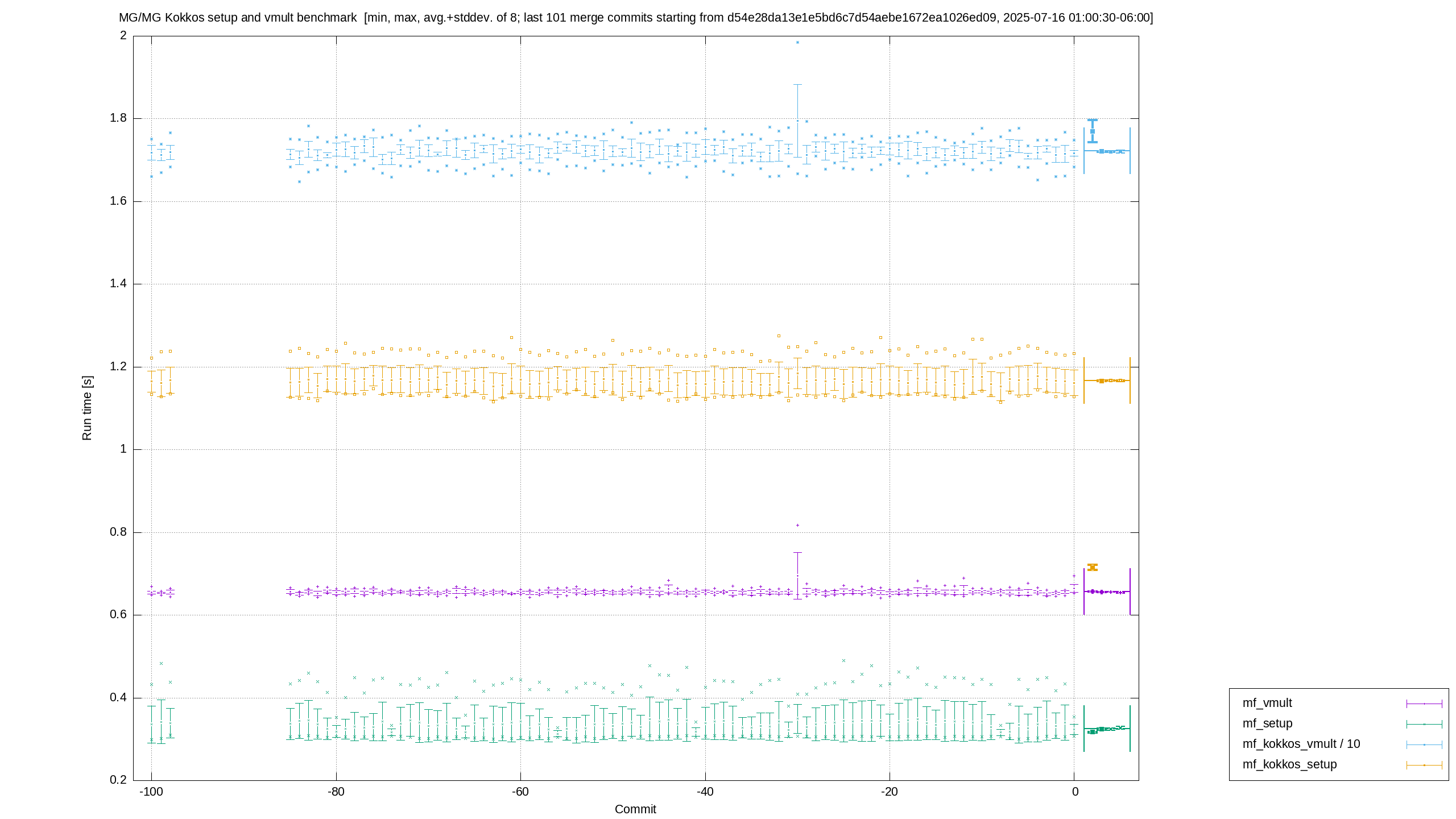This screenshot has width=1456, height=819.
Task: Click the blue outlier point near 2
Action: 797,42
